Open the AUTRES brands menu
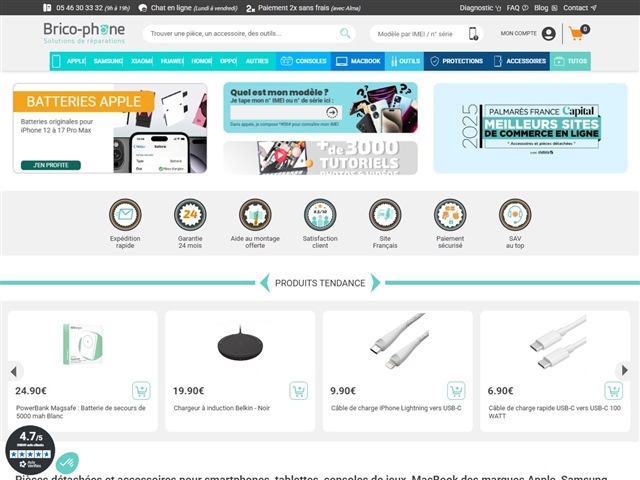The width and height of the screenshot is (640, 480). coord(257,61)
